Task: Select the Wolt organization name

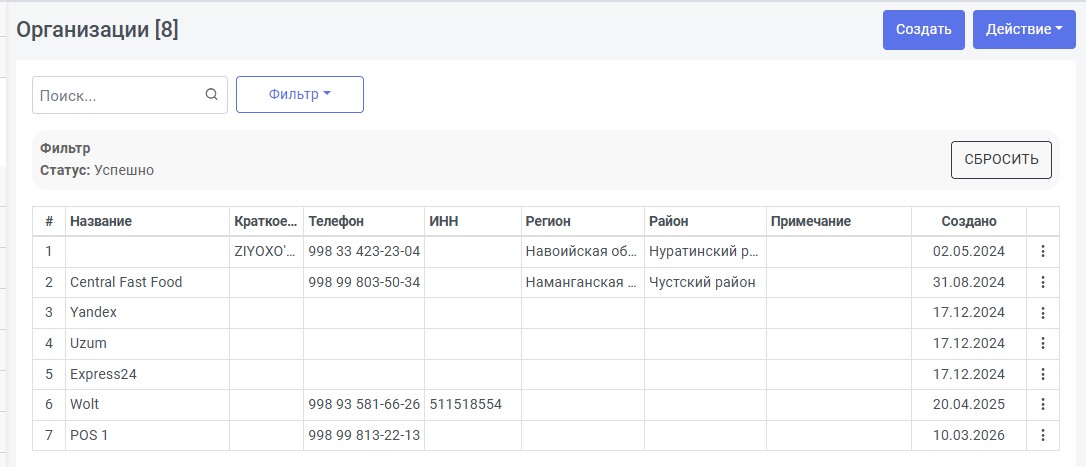Action: 84,404
